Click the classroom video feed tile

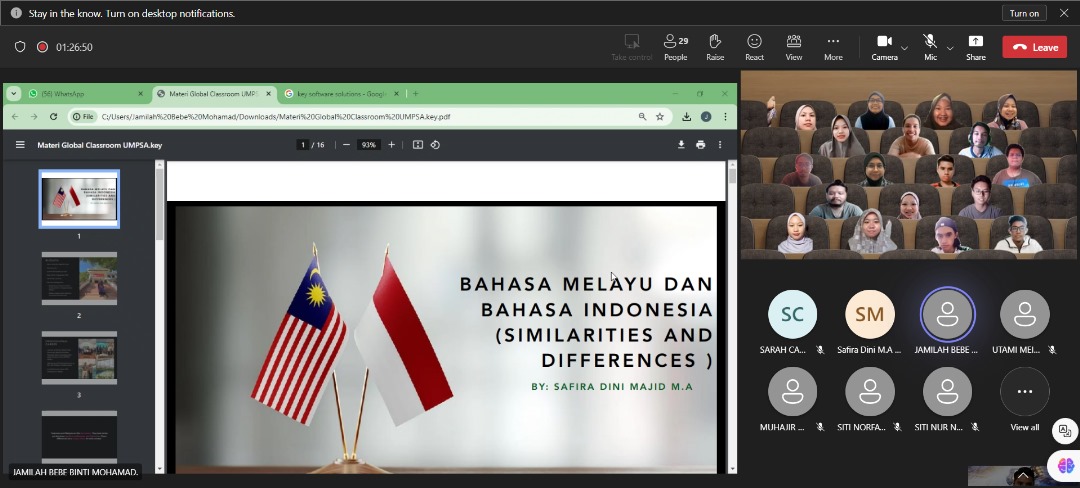click(908, 165)
